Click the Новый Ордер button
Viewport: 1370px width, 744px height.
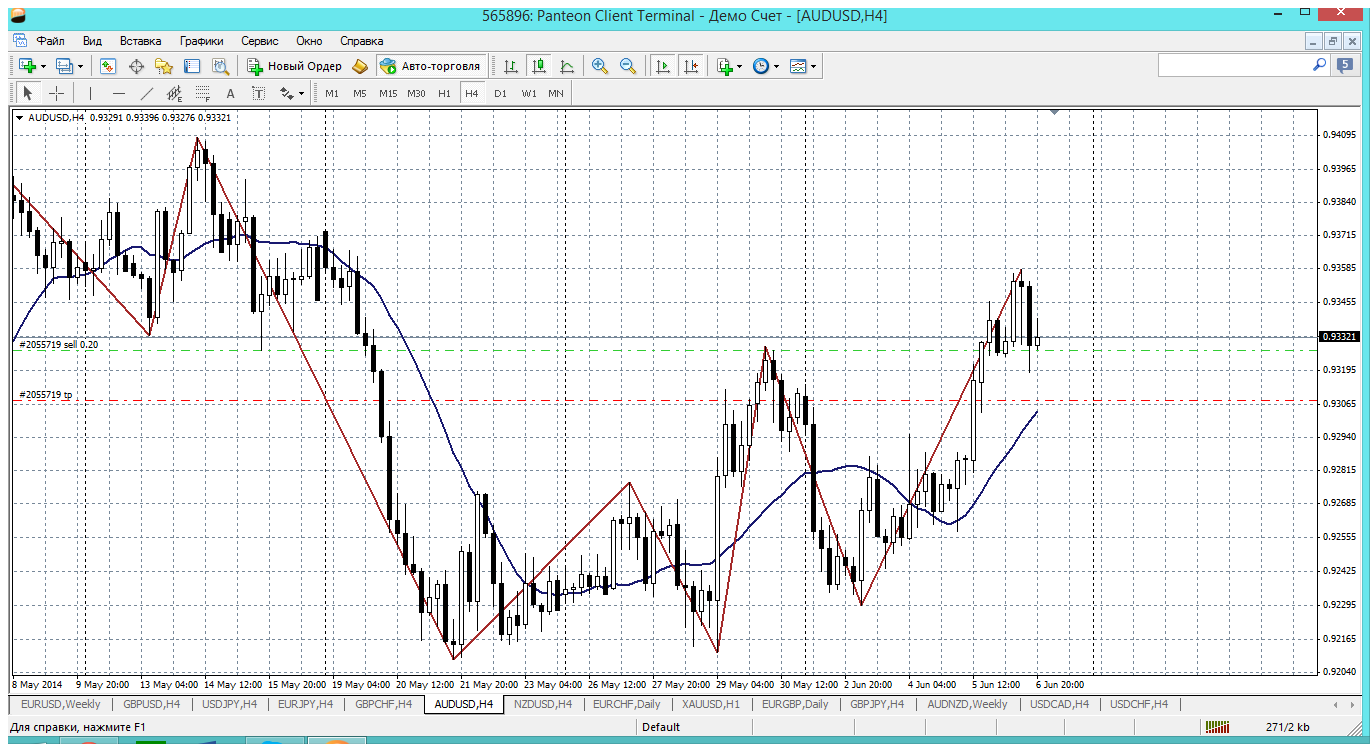296,66
